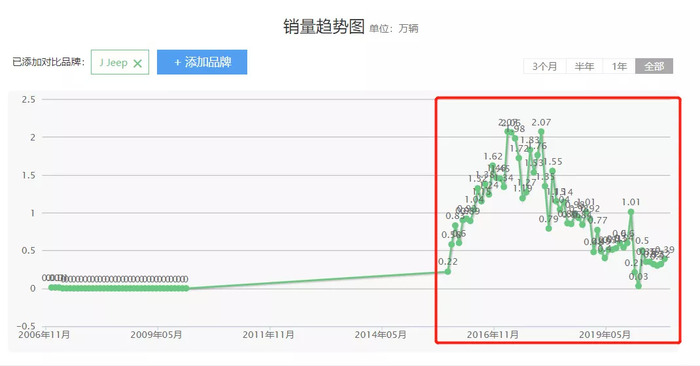This screenshot has height=366, width=700.
Task: Click the 0.79 data point dip
Action: click(x=549, y=229)
